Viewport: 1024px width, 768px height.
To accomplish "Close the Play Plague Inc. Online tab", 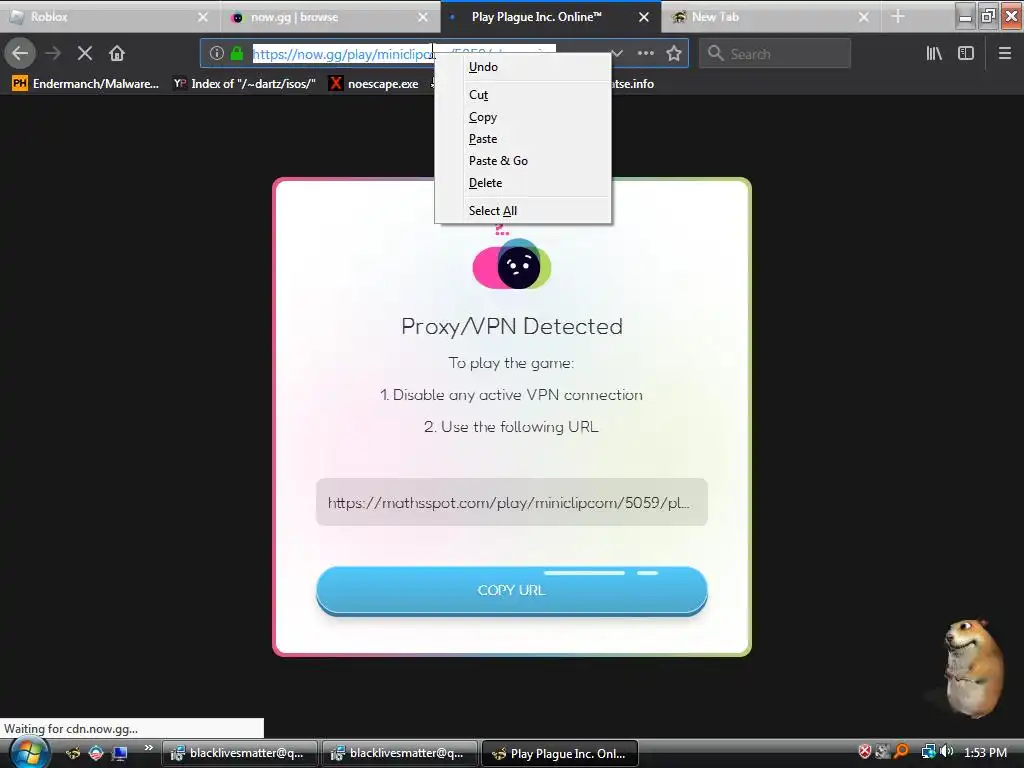I will click(x=643, y=17).
